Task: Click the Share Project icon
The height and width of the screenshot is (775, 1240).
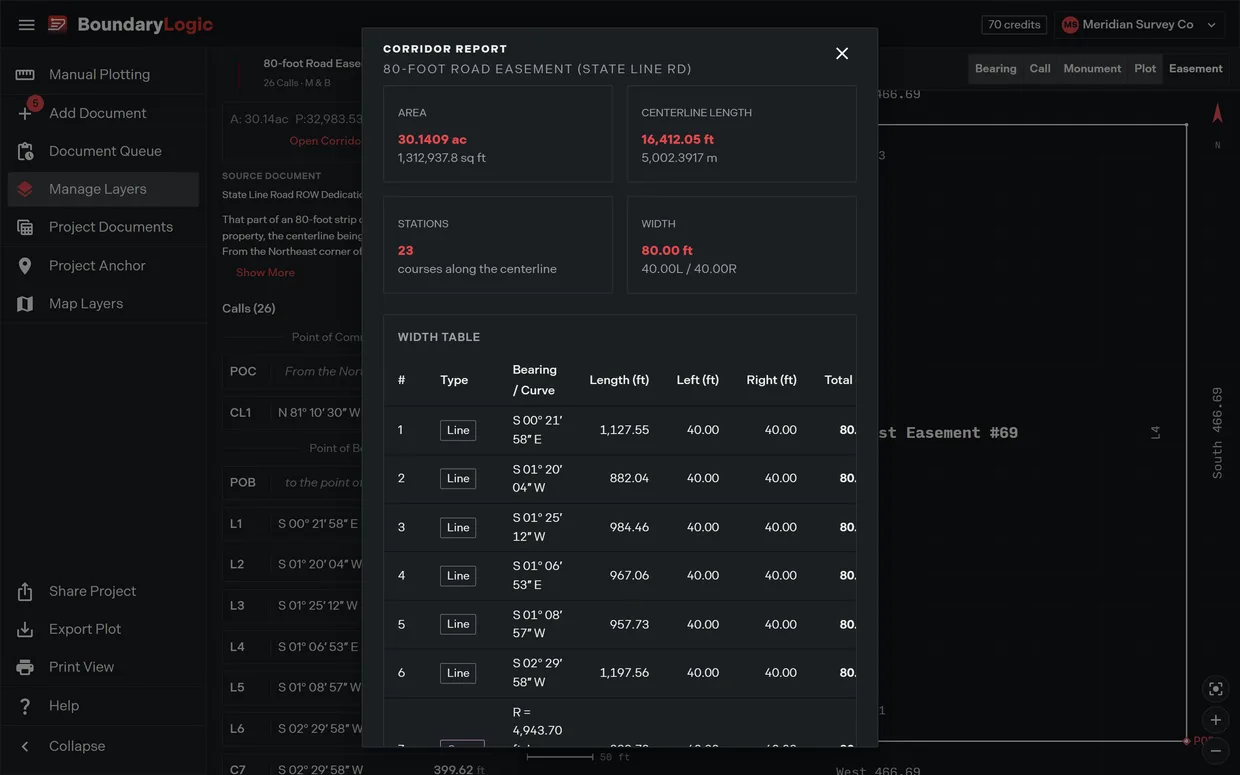Action: click(x=25, y=592)
